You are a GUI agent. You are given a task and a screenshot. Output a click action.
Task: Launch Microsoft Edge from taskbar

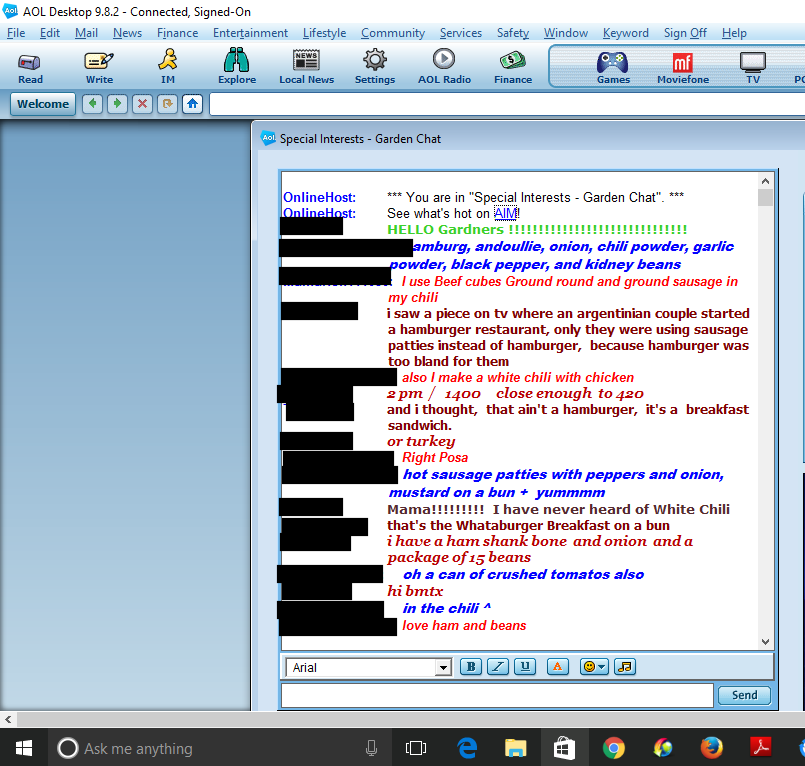(467, 748)
